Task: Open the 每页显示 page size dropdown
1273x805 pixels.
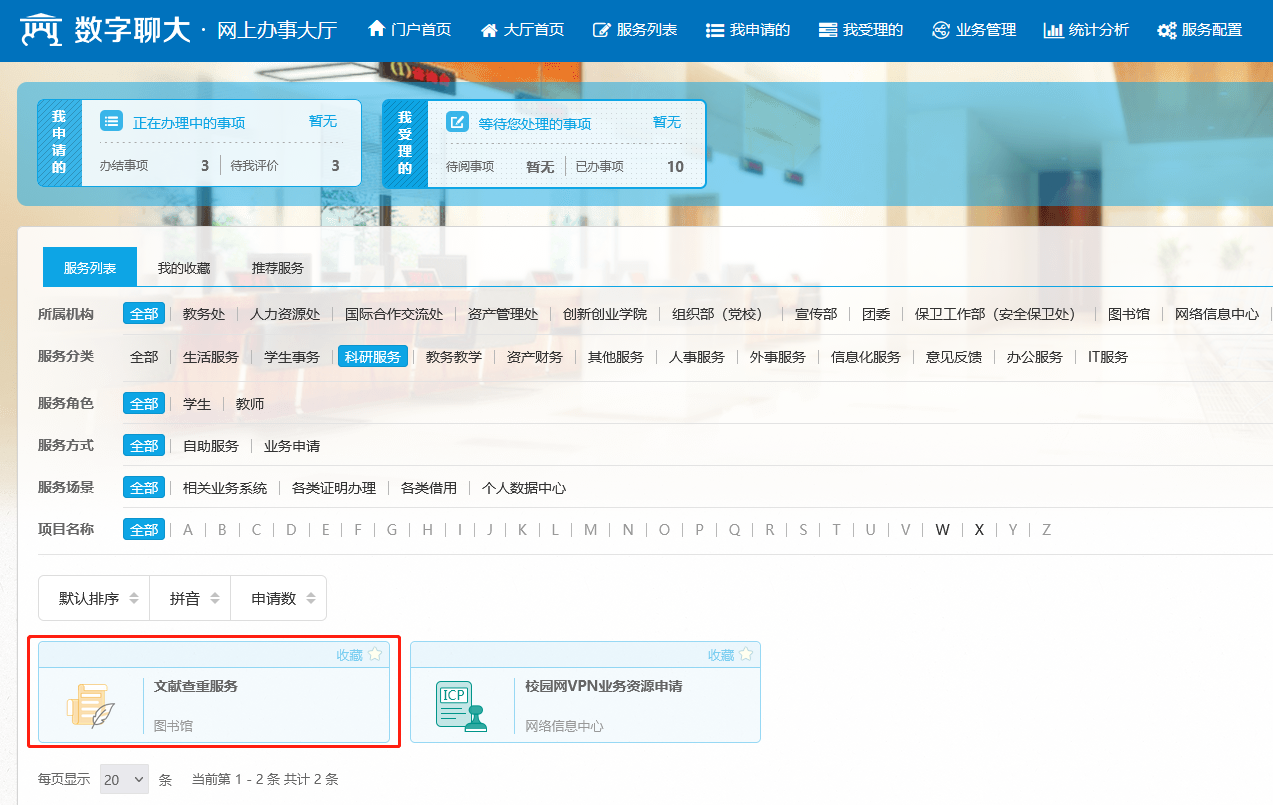Action: coord(124,779)
